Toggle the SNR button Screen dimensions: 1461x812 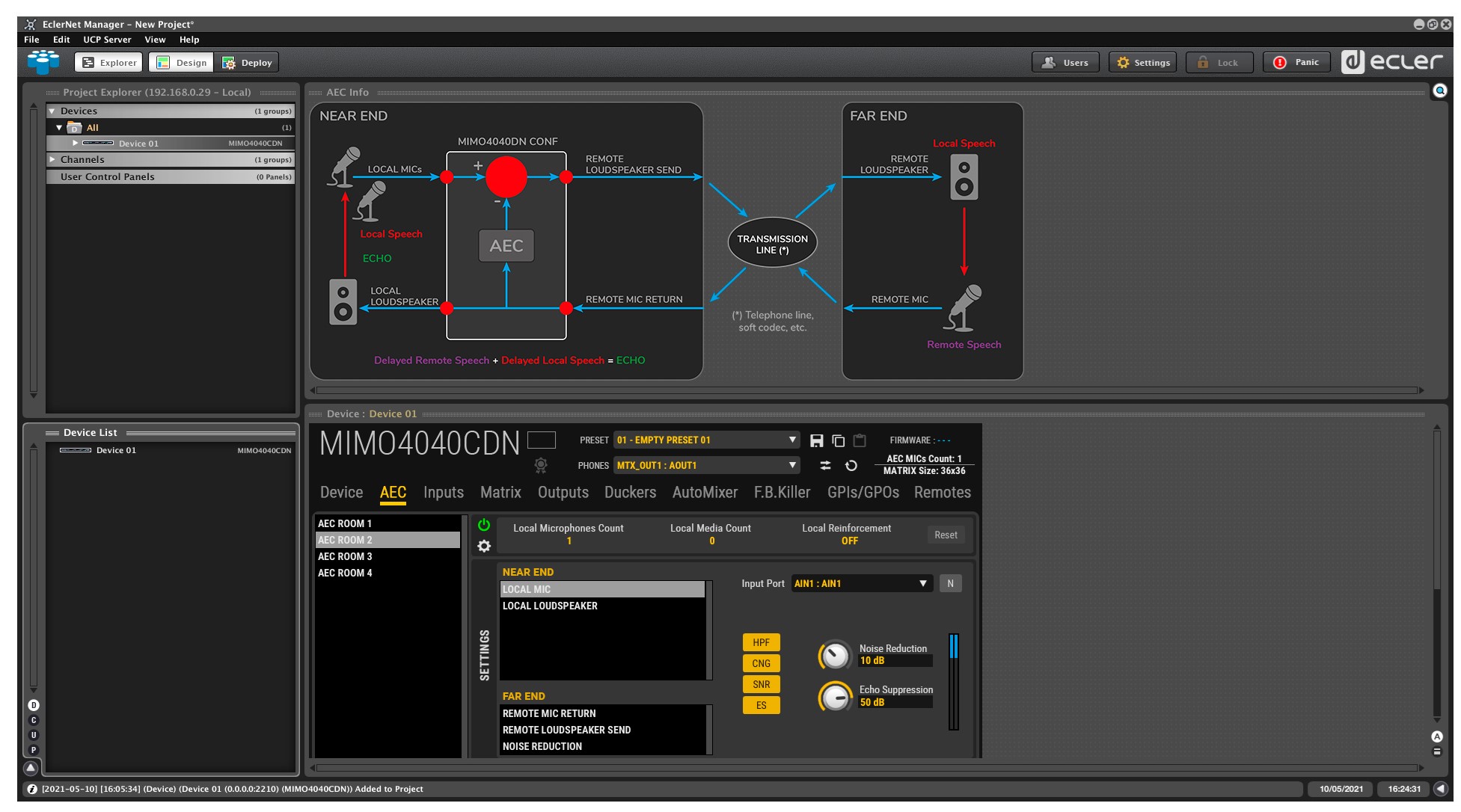pyautogui.click(x=761, y=684)
